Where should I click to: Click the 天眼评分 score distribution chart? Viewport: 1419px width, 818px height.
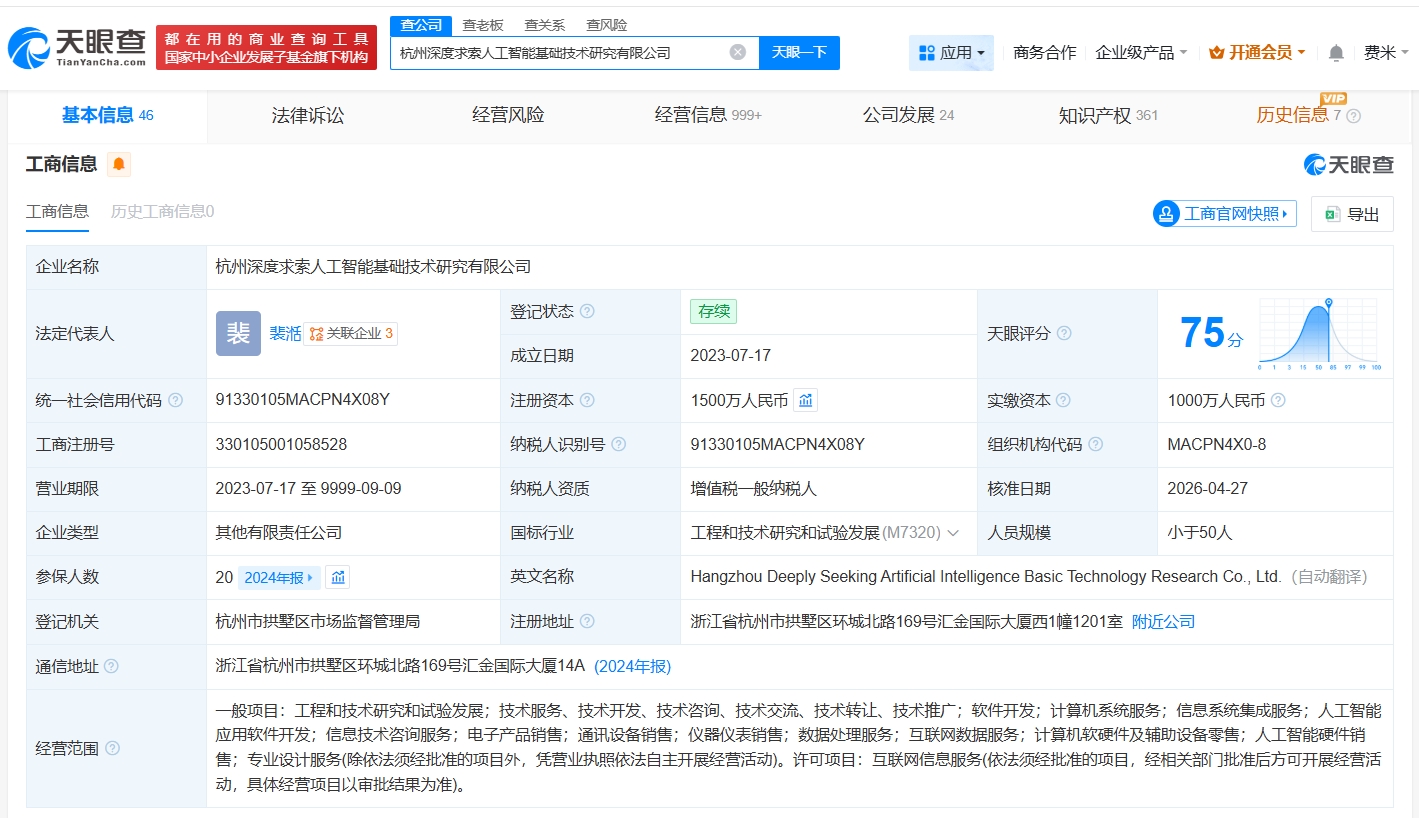1320,333
